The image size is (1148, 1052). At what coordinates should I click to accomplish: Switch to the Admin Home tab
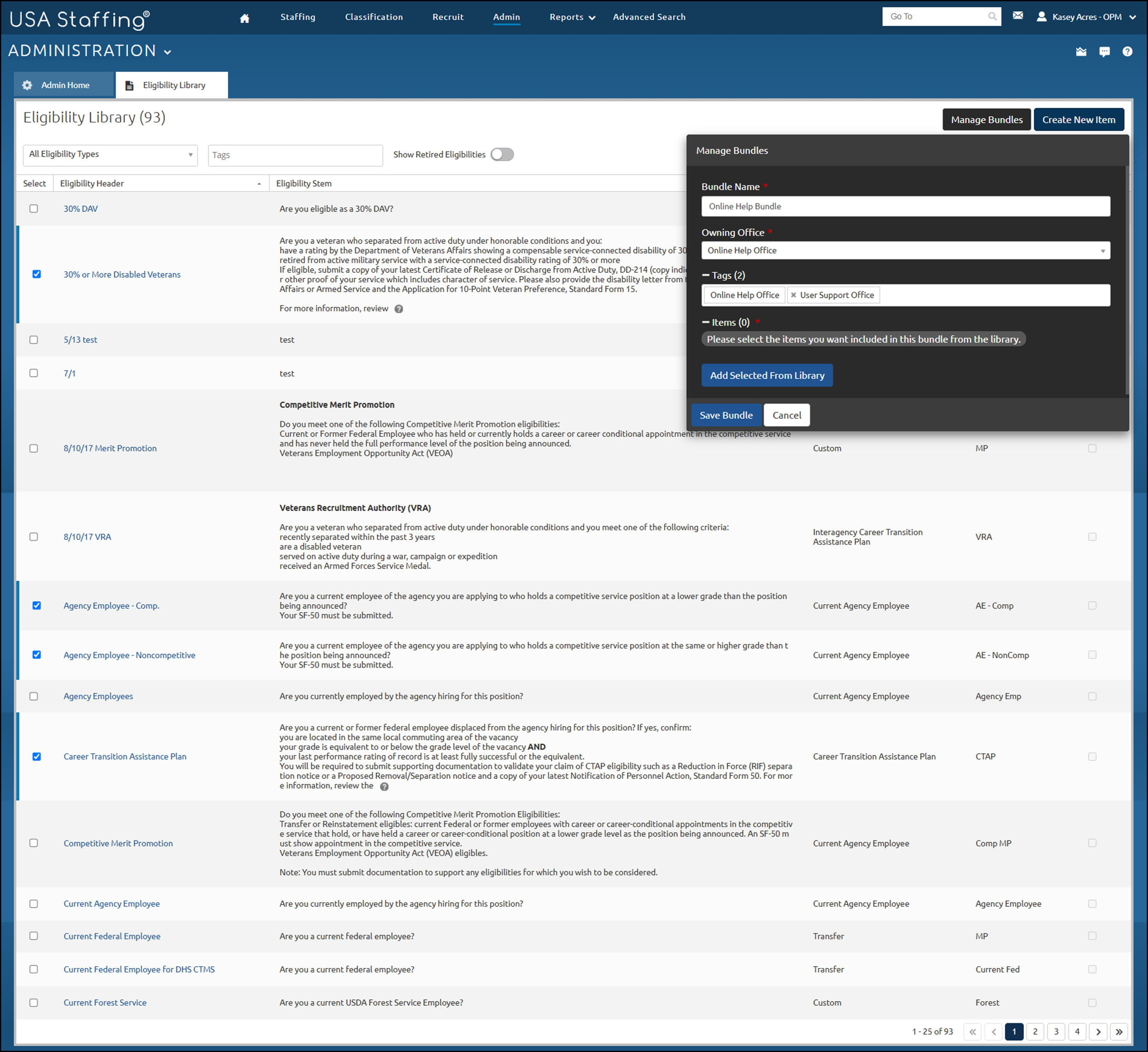64,84
